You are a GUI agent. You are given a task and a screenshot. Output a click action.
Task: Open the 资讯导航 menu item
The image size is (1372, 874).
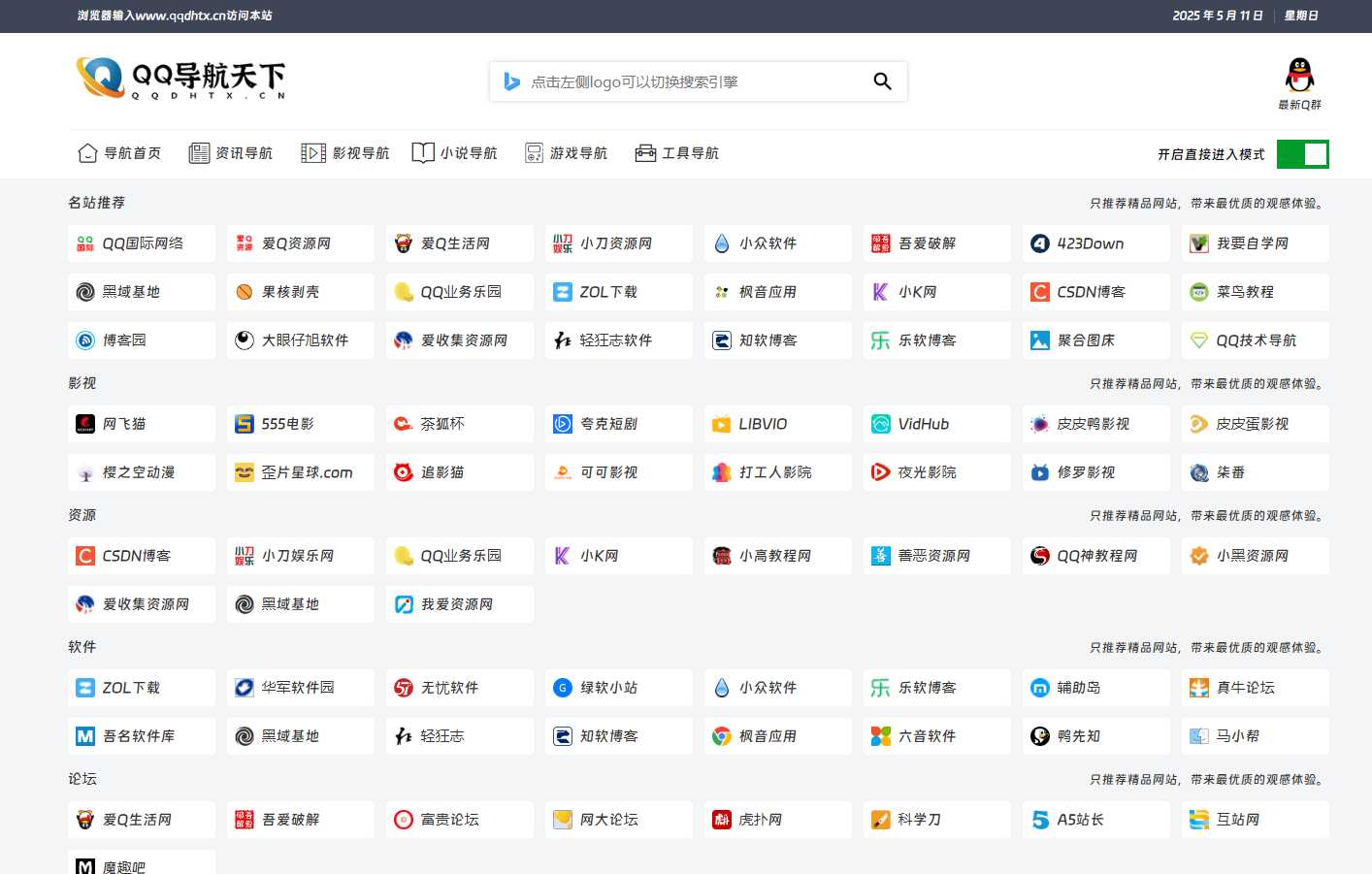pyautogui.click(x=231, y=153)
